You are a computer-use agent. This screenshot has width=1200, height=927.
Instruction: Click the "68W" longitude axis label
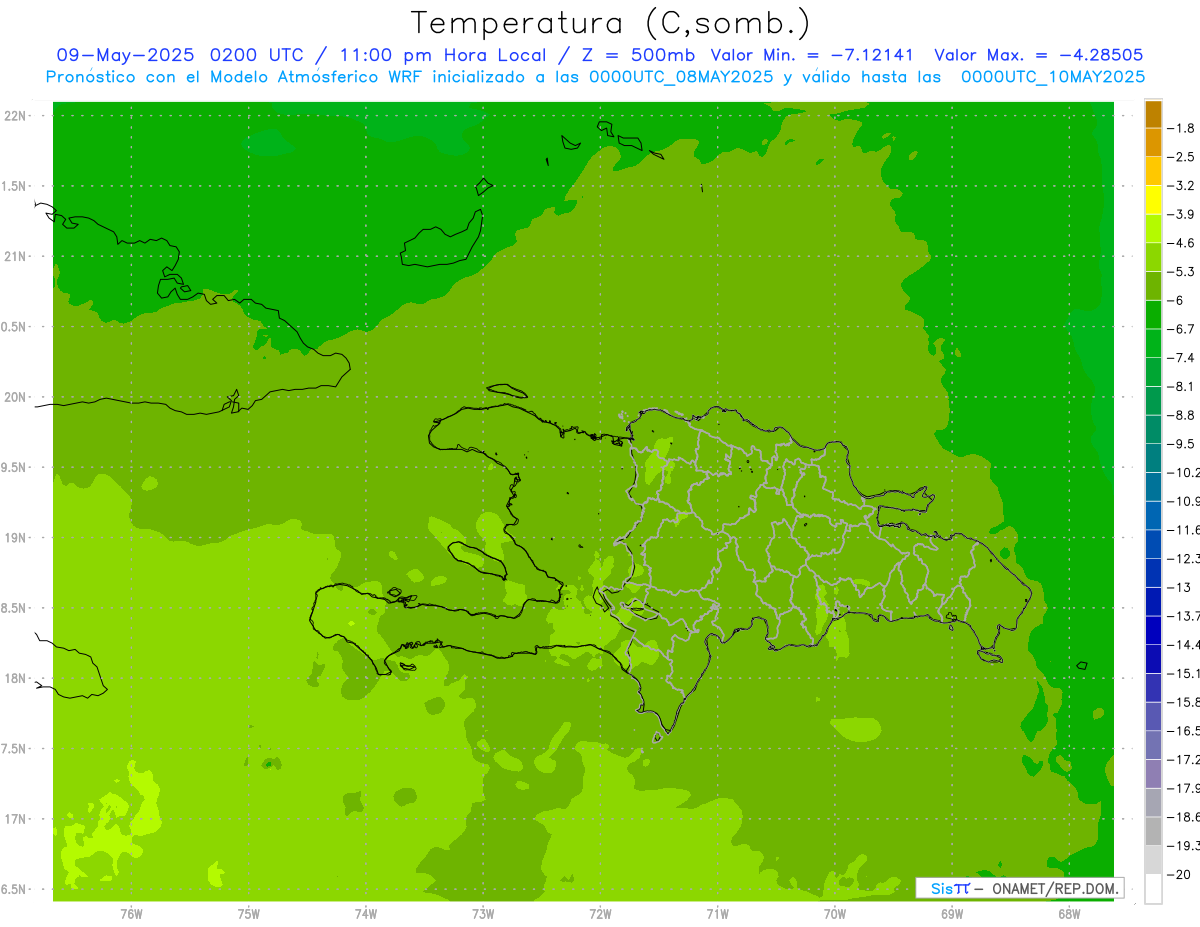(1069, 914)
